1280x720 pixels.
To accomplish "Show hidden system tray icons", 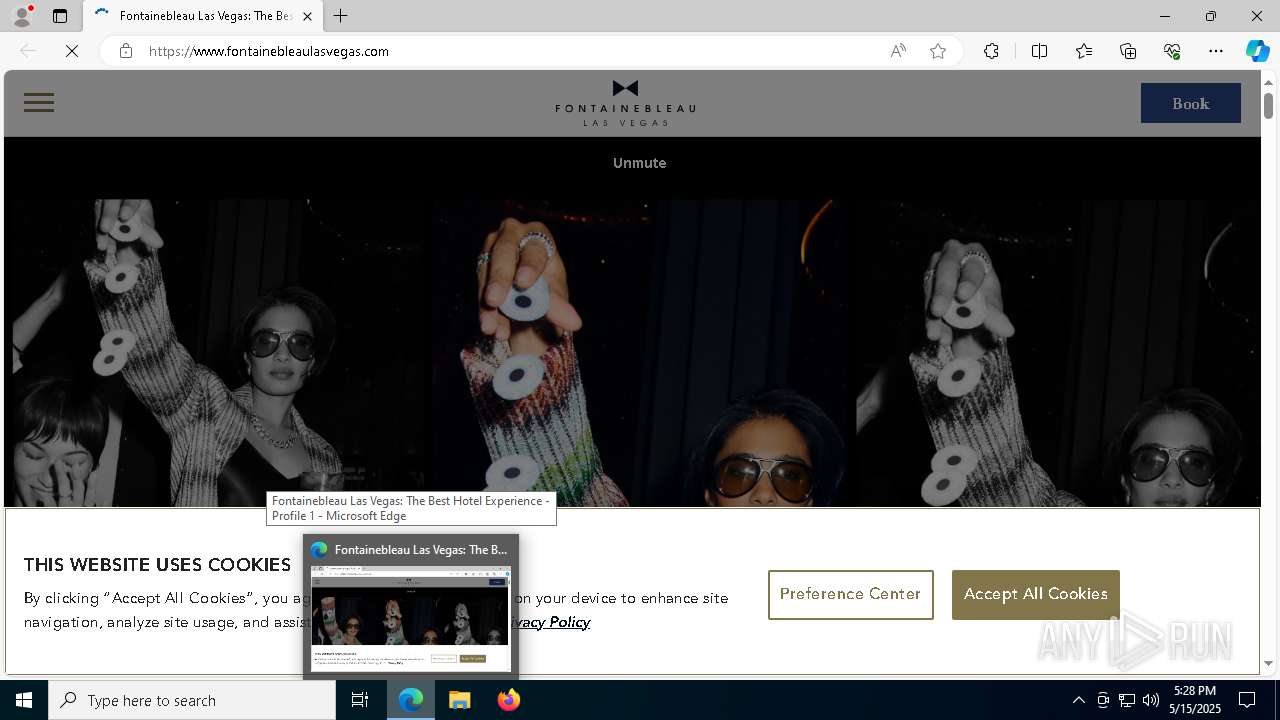I will coord(1078,700).
